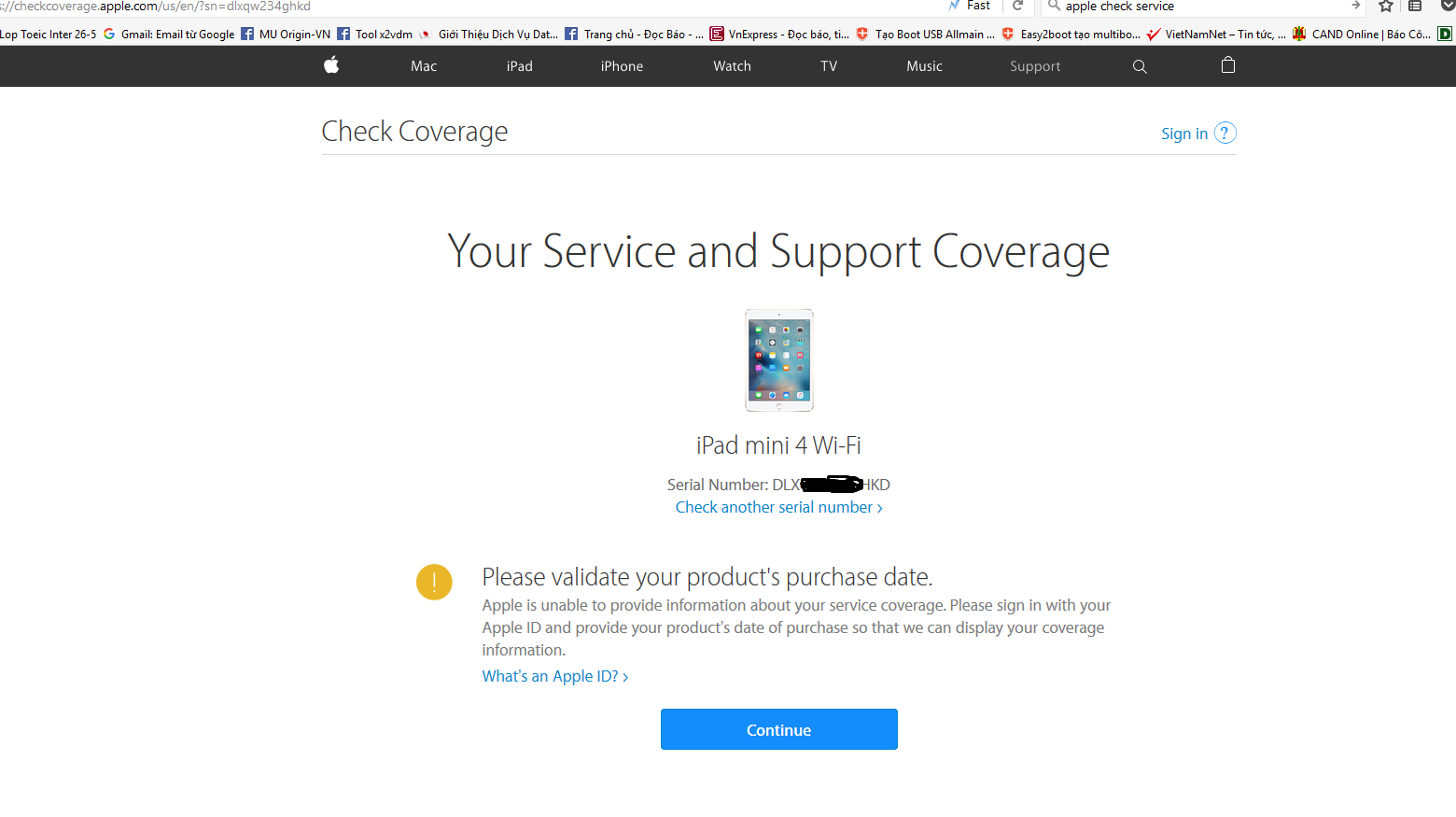Image resolution: width=1456 pixels, height=817 pixels.
Task: Click the search go arrow in search box
Action: coord(1355,6)
